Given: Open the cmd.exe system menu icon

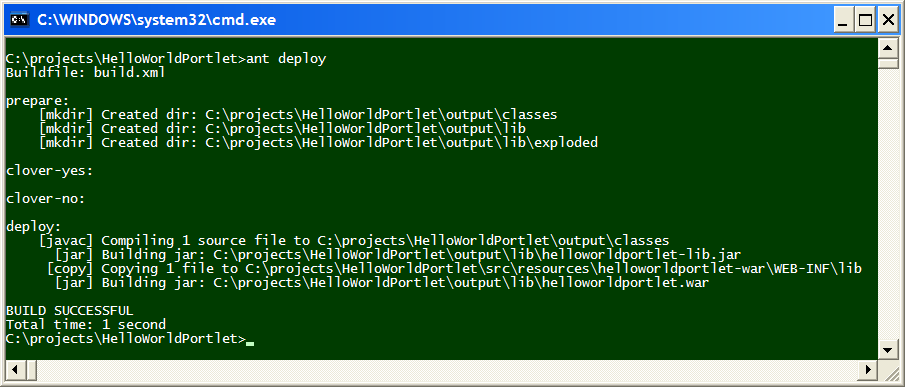Looking at the screenshot, I should 19,20.
